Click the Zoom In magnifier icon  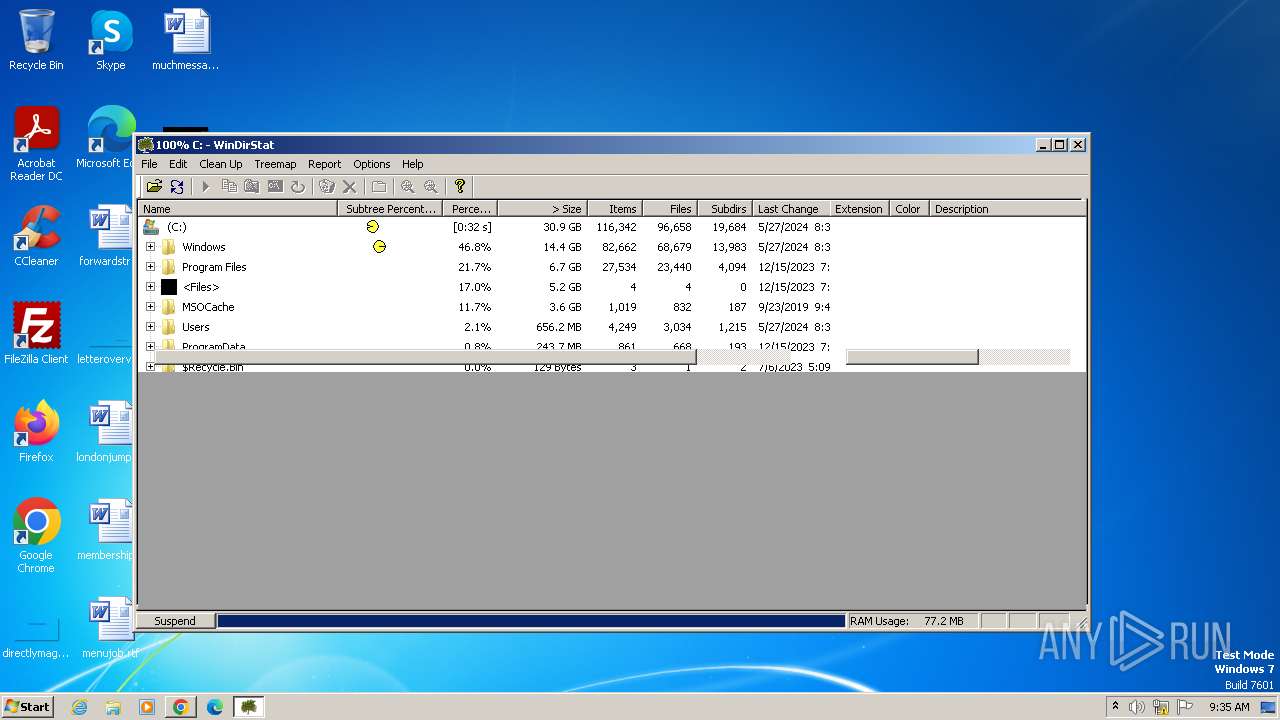(x=408, y=186)
